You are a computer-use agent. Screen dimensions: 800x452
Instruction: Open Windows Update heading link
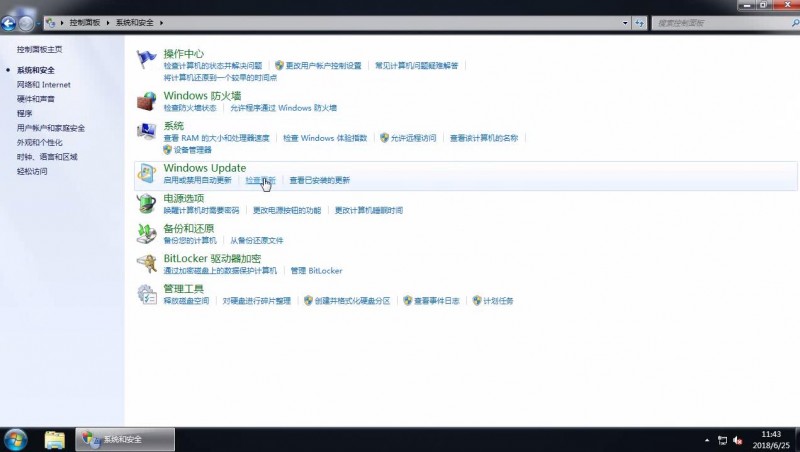[x=205, y=168]
